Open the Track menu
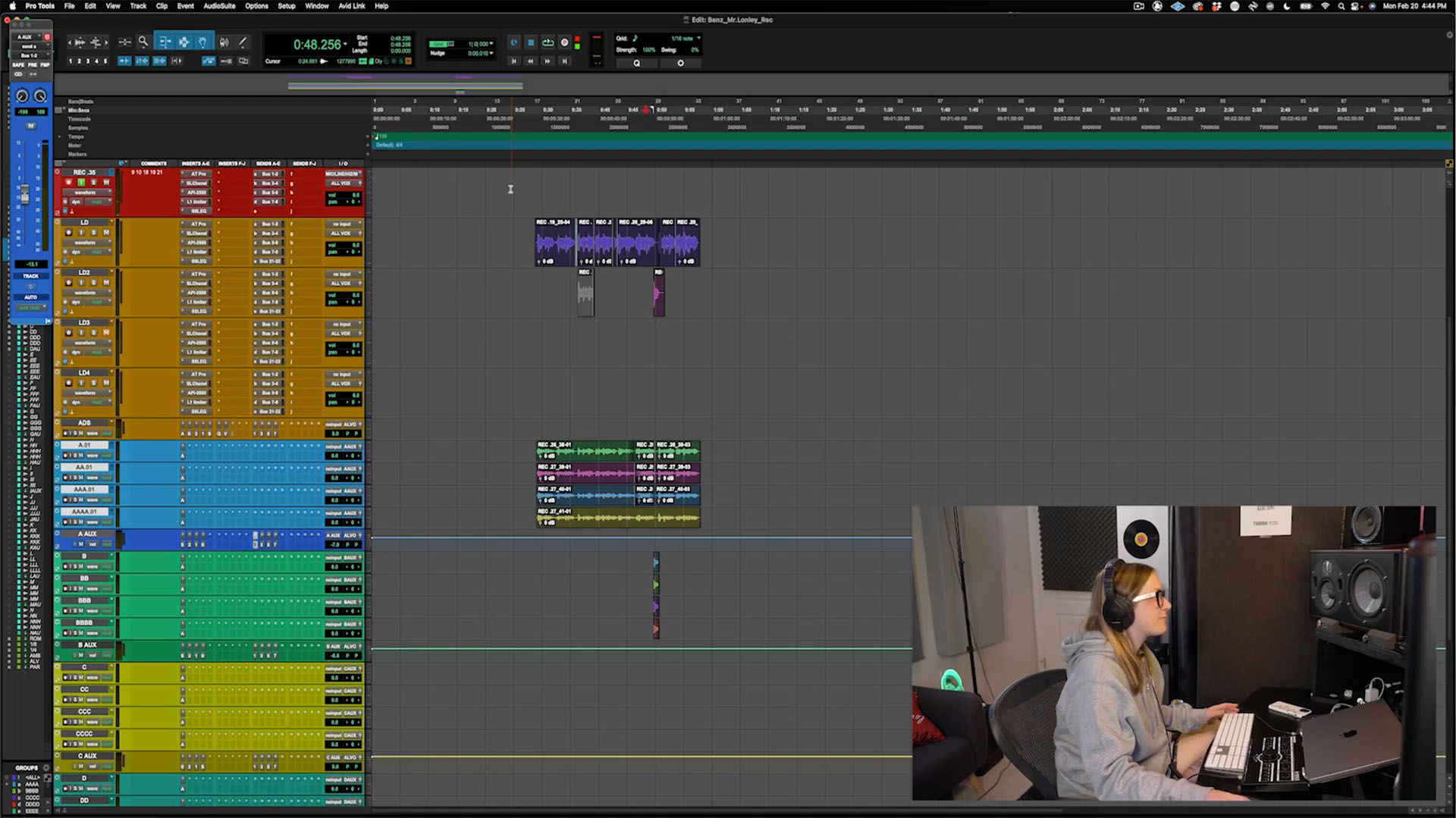 click(138, 5)
